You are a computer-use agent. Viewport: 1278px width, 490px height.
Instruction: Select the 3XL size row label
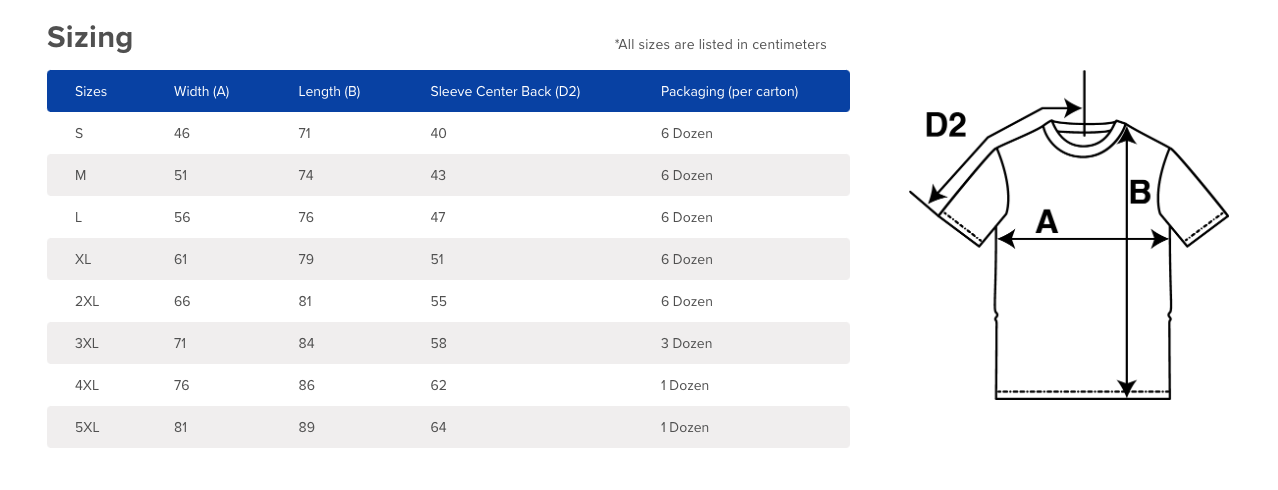coord(87,343)
